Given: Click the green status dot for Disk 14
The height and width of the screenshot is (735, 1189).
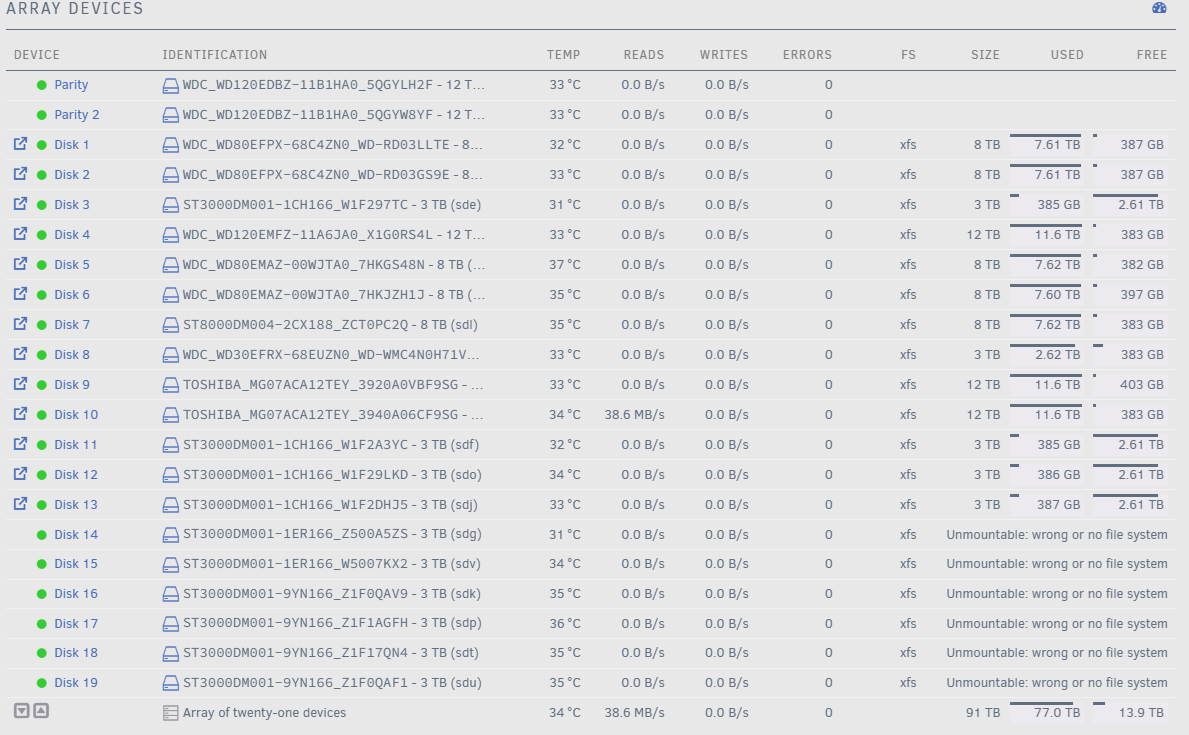Looking at the screenshot, I should click(x=42, y=535).
